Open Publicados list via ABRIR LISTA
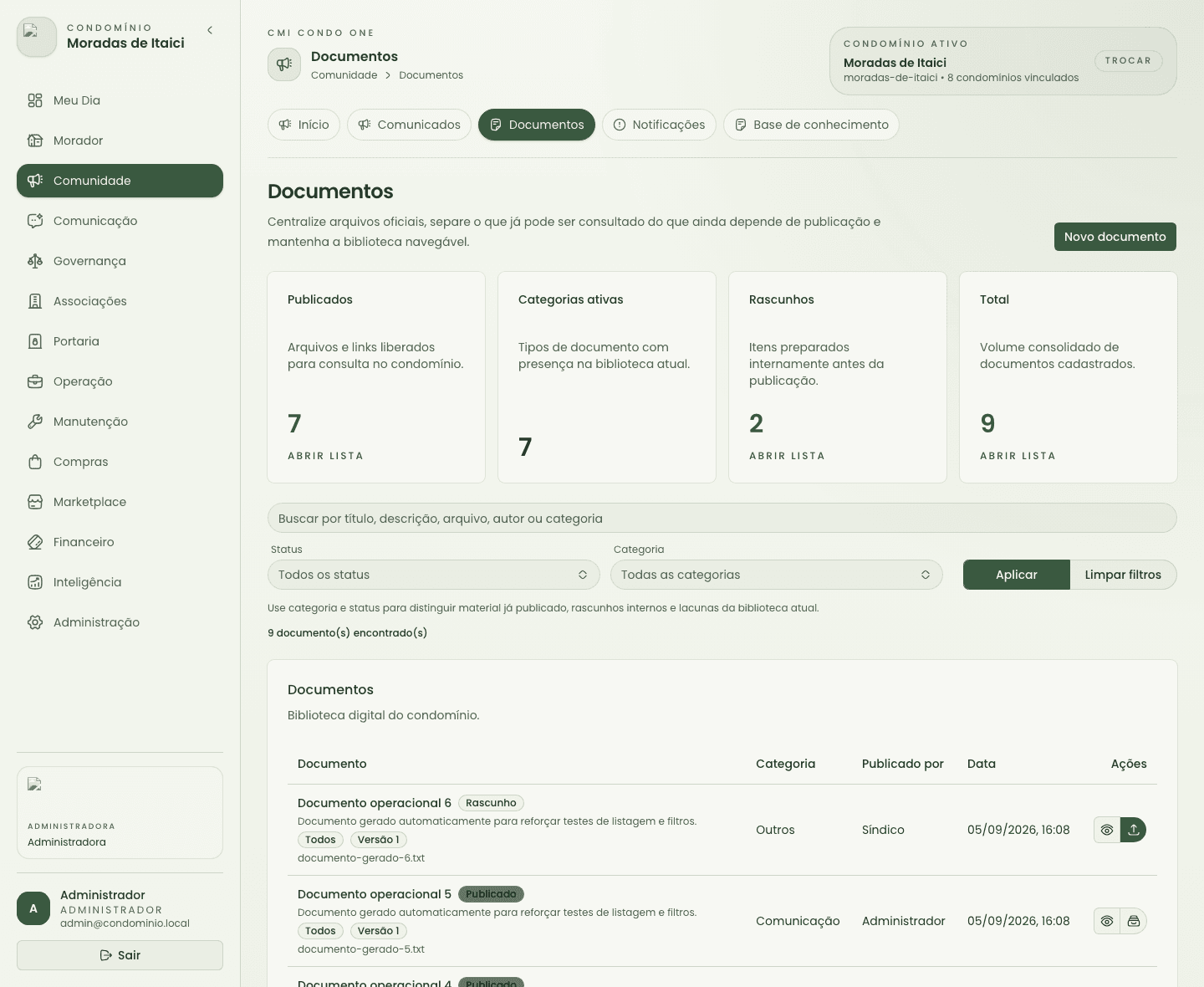Image resolution: width=1204 pixels, height=987 pixels. click(x=326, y=456)
